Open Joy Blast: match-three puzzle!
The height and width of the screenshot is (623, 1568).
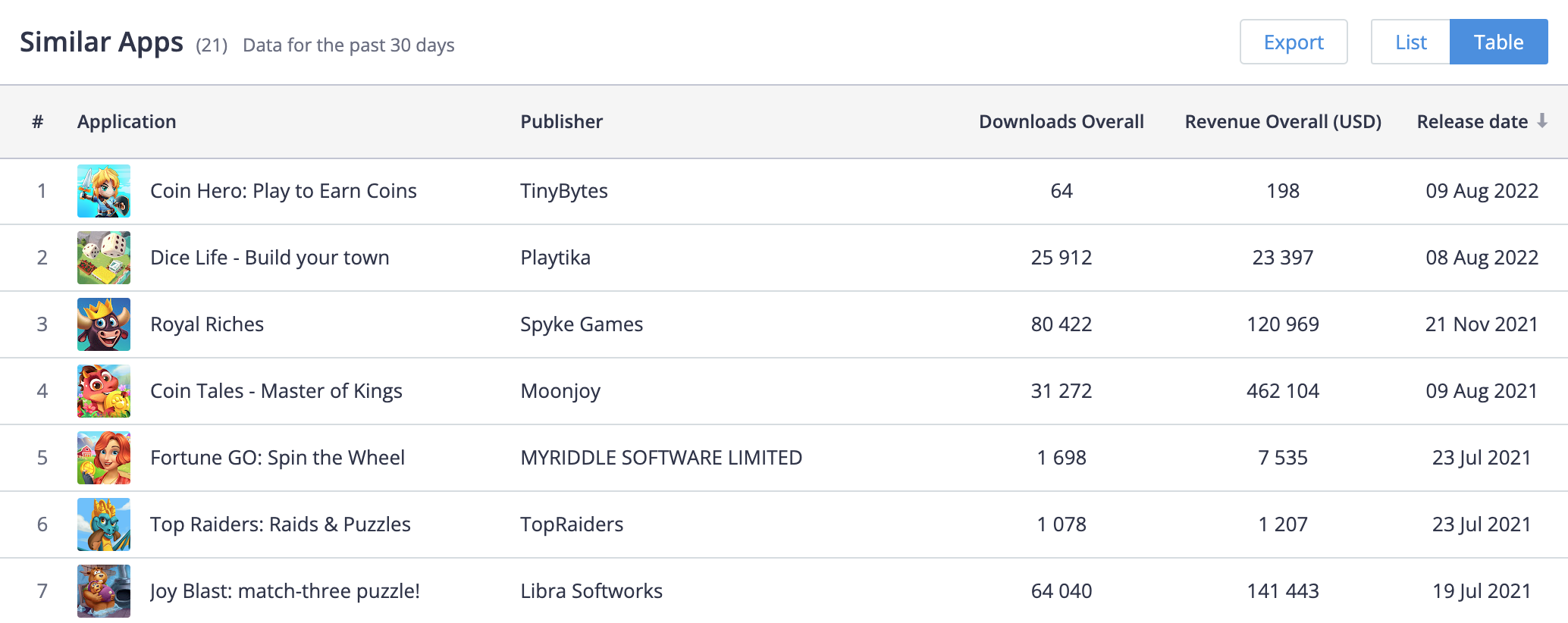pyautogui.click(x=285, y=591)
